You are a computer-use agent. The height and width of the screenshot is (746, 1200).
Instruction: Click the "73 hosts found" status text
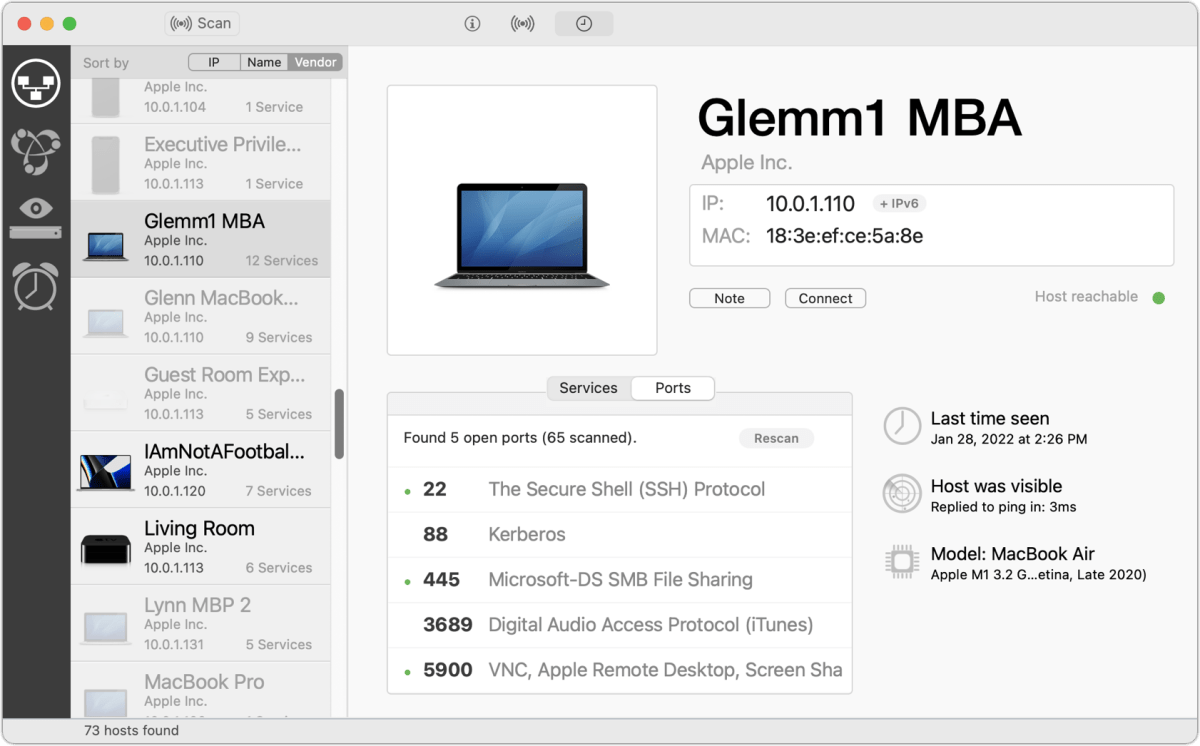coord(133,731)
